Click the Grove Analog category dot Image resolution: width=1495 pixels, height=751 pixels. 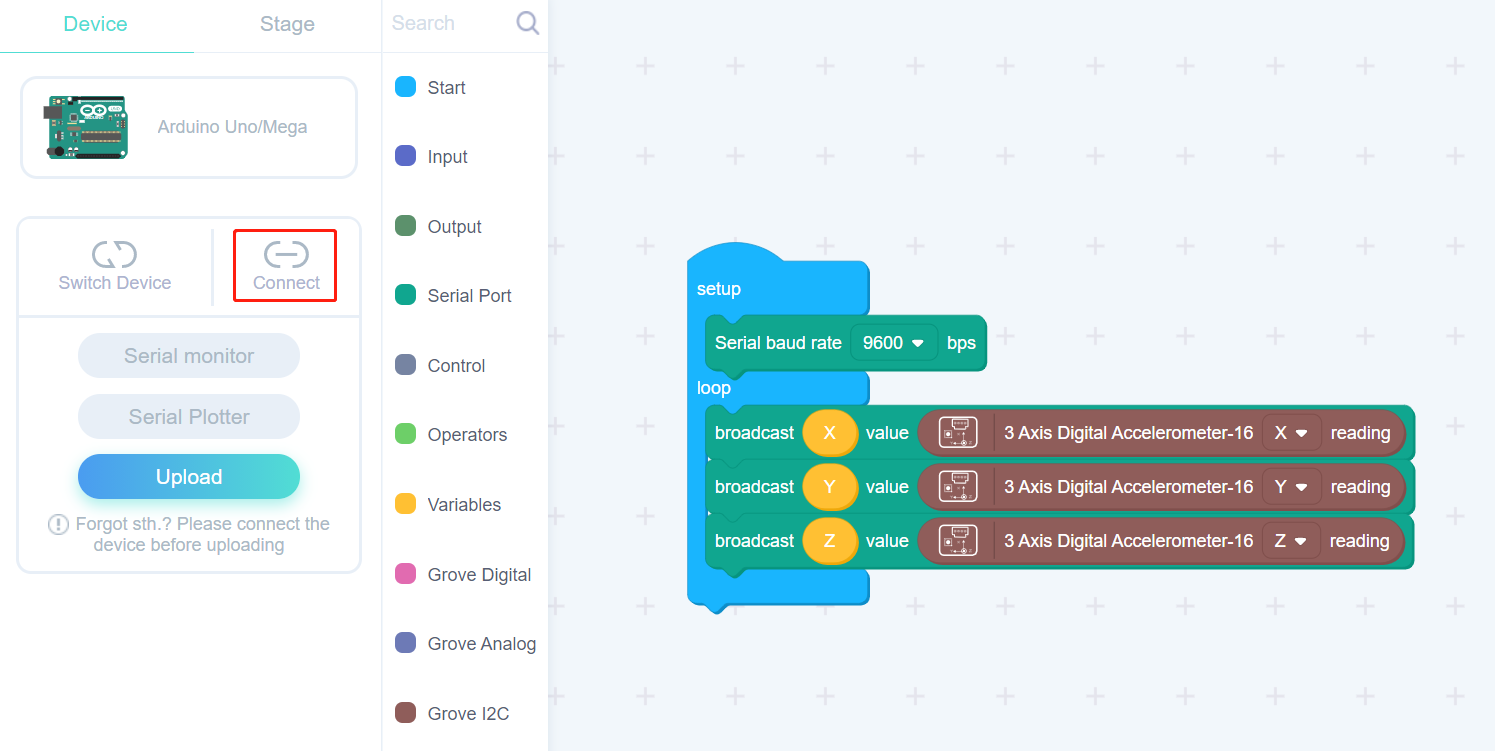click(405, 643)
